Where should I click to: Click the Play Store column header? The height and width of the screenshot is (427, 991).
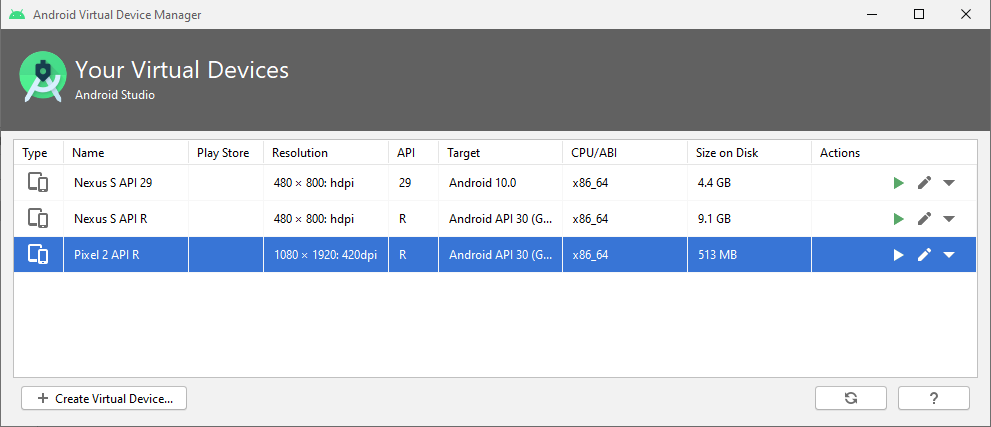[x=225, y=153]
